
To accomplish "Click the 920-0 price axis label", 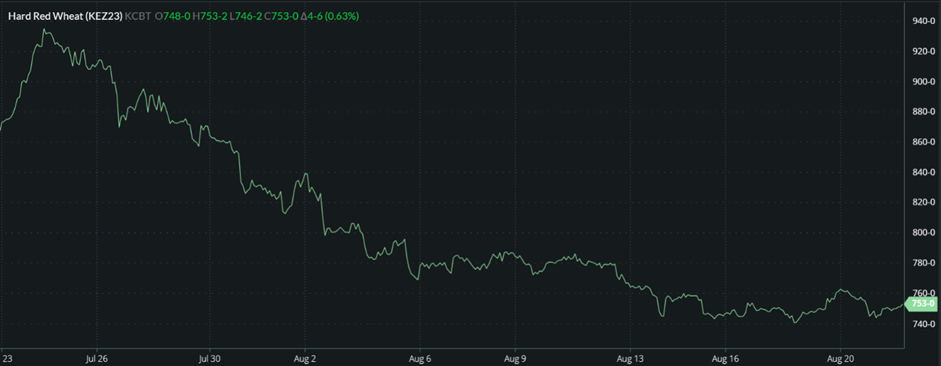I will (x=923, y=51).
